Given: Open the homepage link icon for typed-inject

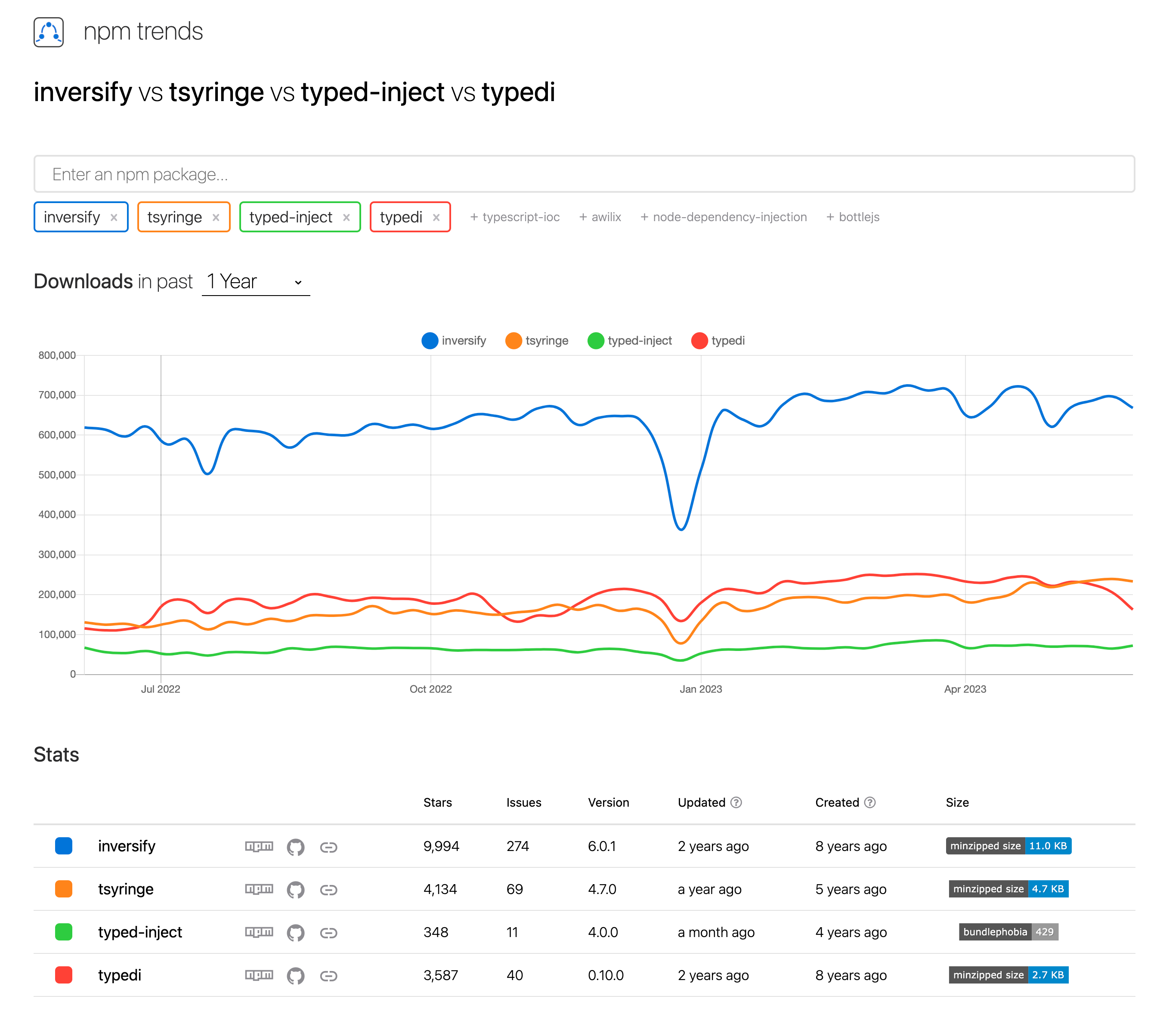Looking at the screenshot, I should pos(328,933).
